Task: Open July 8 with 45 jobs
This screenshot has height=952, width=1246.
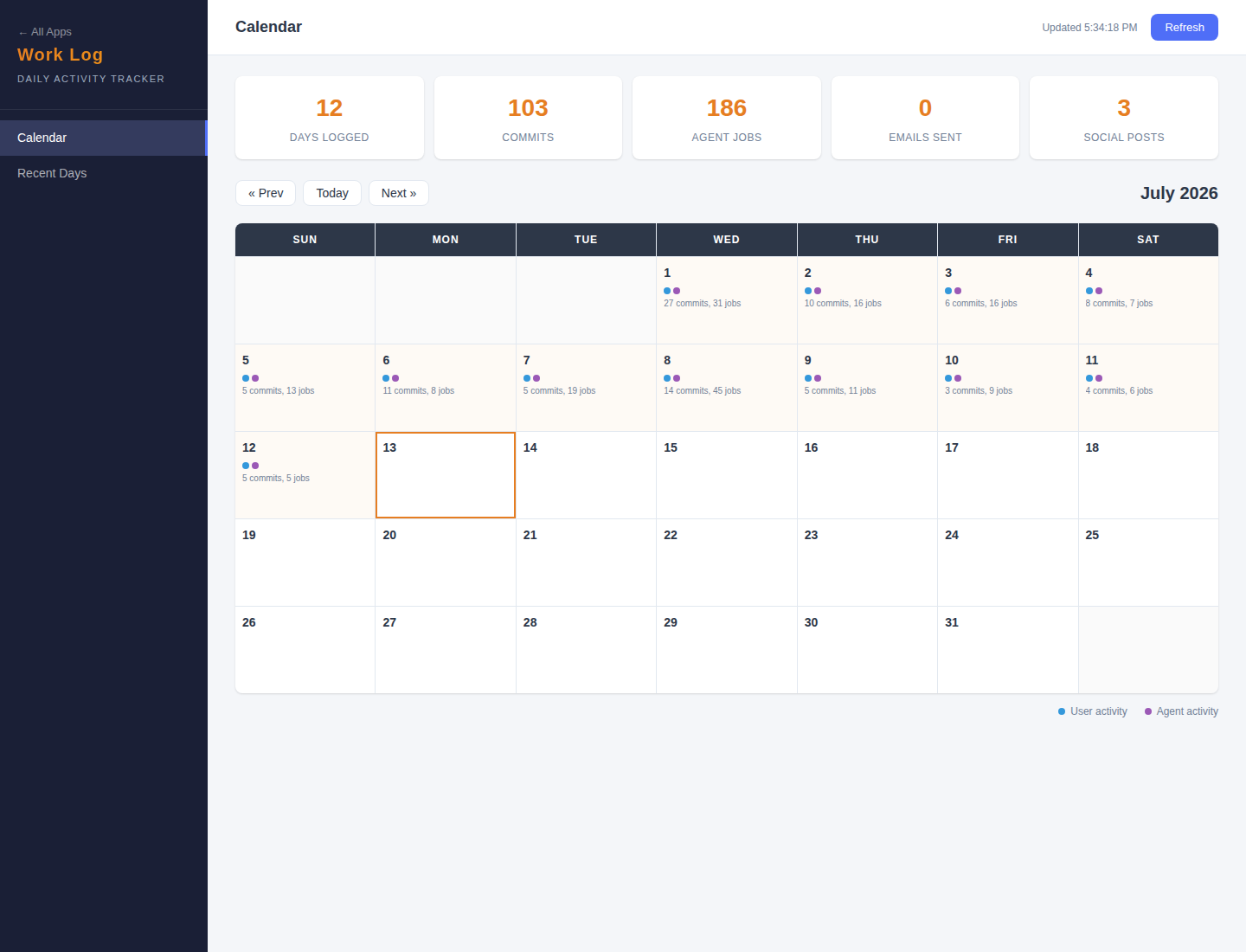Action: [726, 388]
